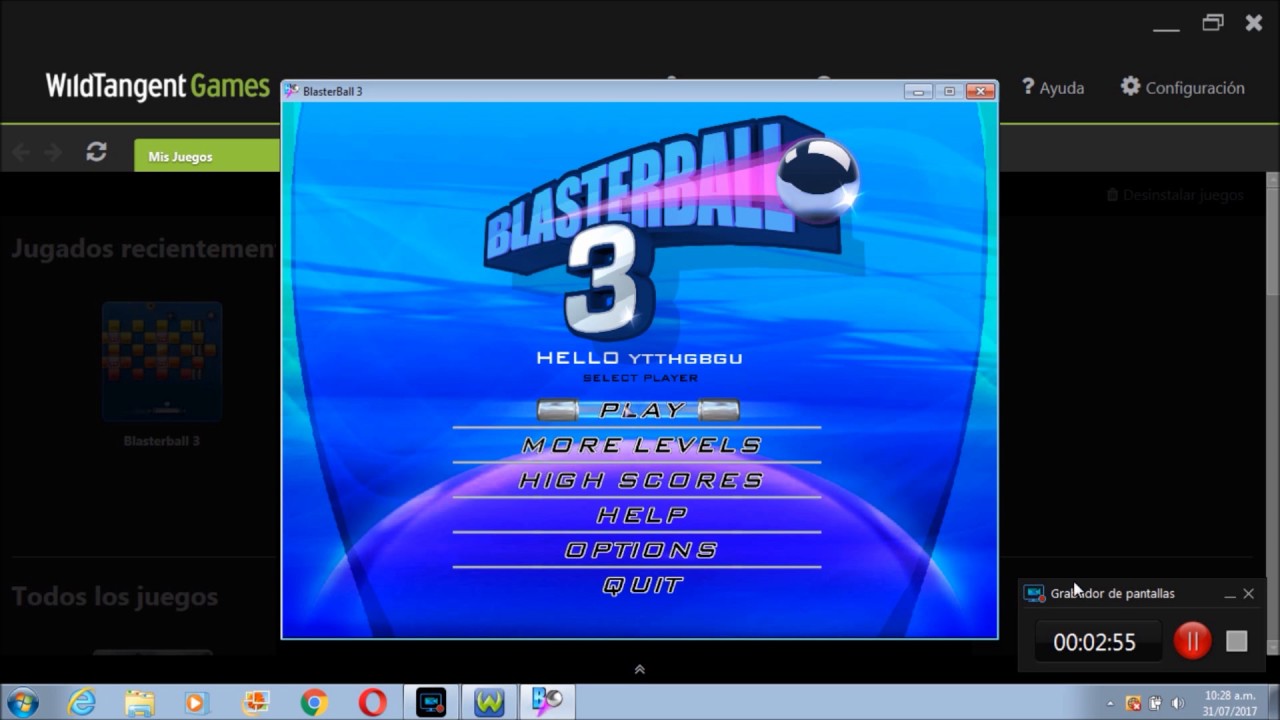Choose QUIT in the BlasterBall menu
The width and height of the screenshot is (1280, 720).
coord(641,585)
